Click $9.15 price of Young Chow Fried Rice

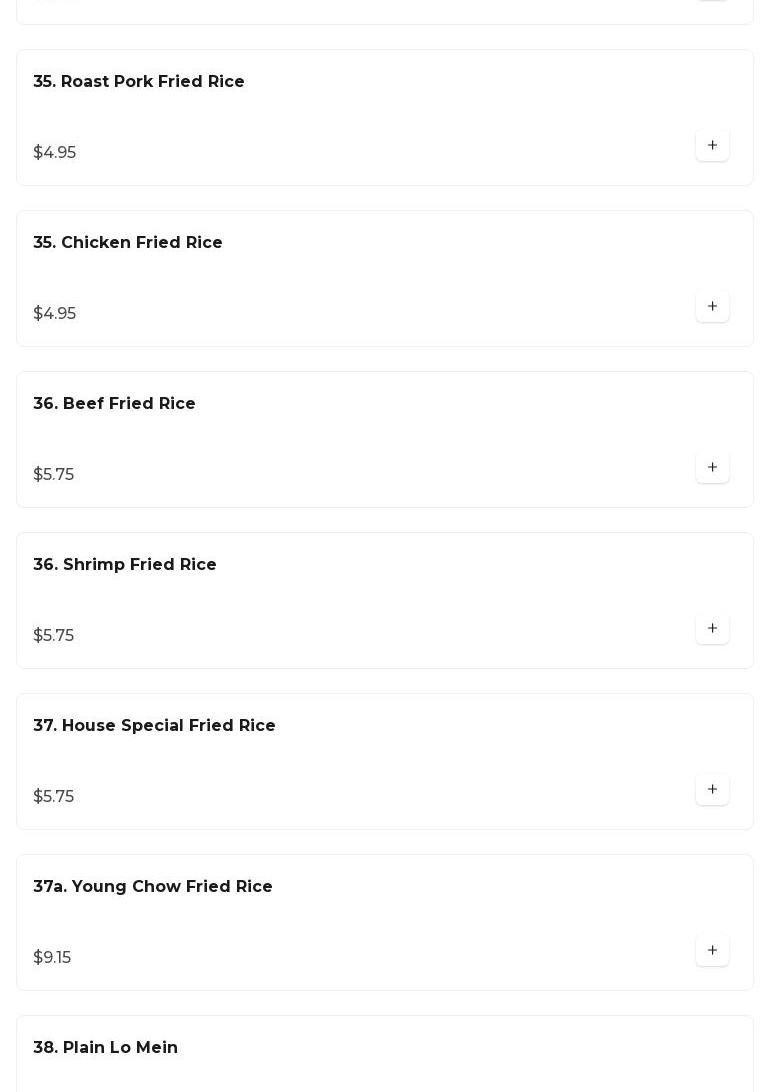[52, 958]
